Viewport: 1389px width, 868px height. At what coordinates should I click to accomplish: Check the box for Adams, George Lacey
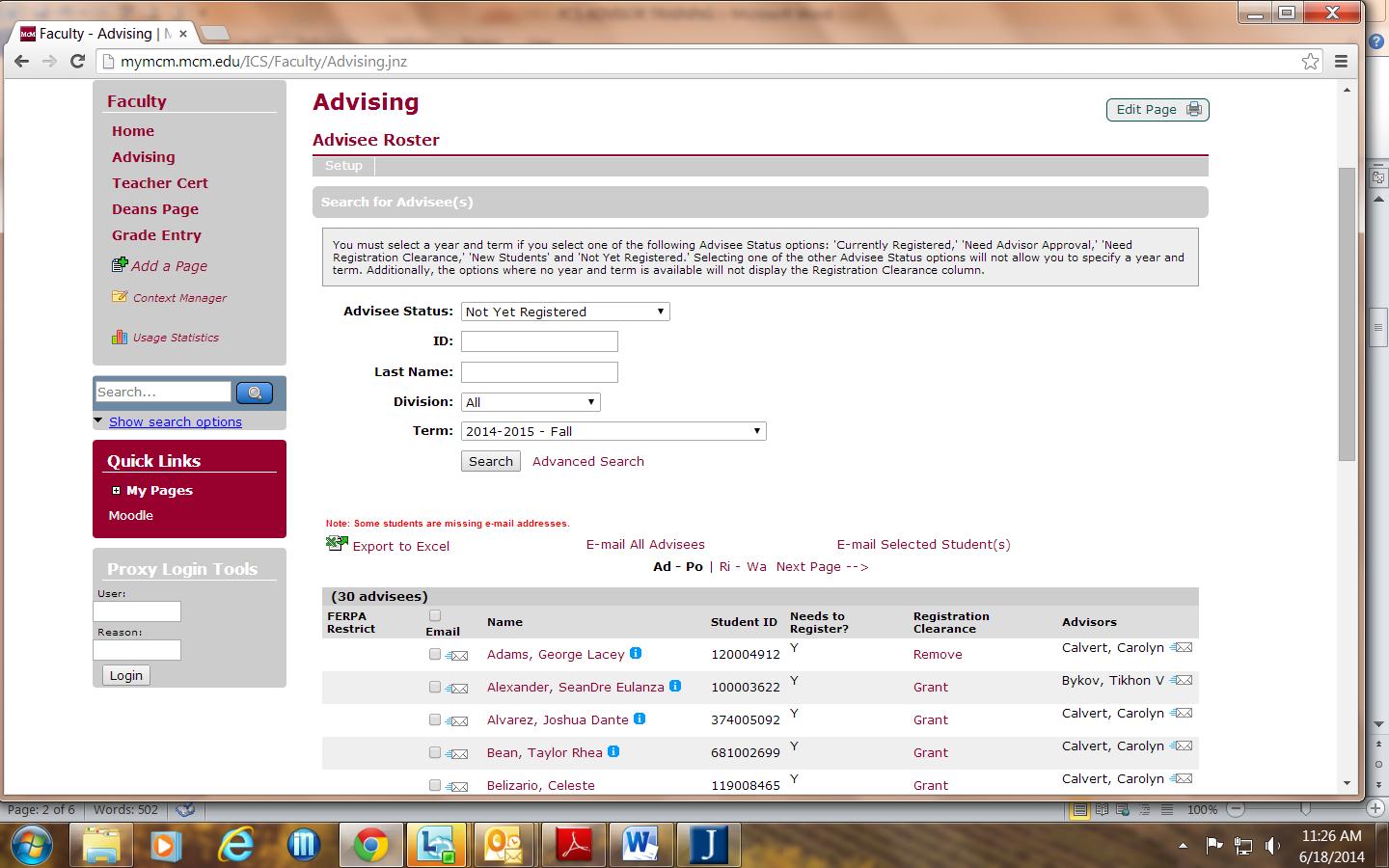[435, 654]
